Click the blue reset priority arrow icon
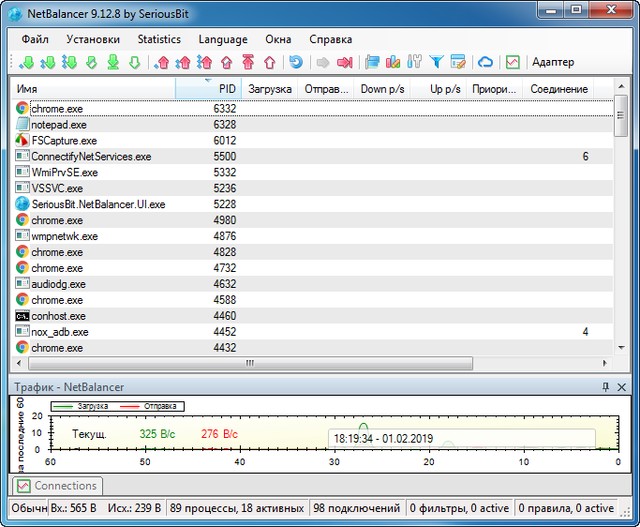The image size is (640, 527). 295,62
